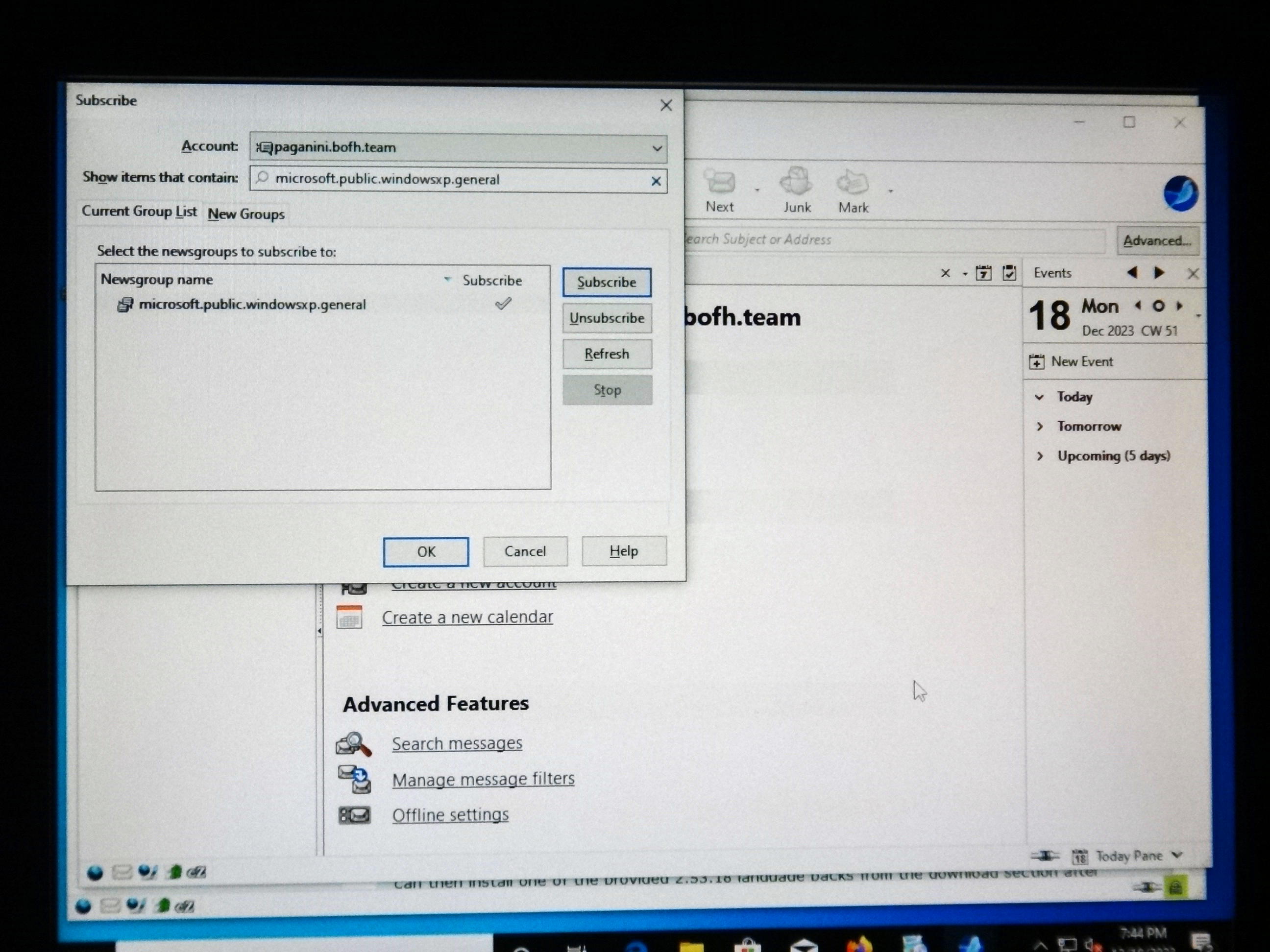The width and height of the screenshot is (1270, 952).
Task: Expand the Tomorrow section in Events pane
Action: pyautogui.click(x=1040, y=427)
